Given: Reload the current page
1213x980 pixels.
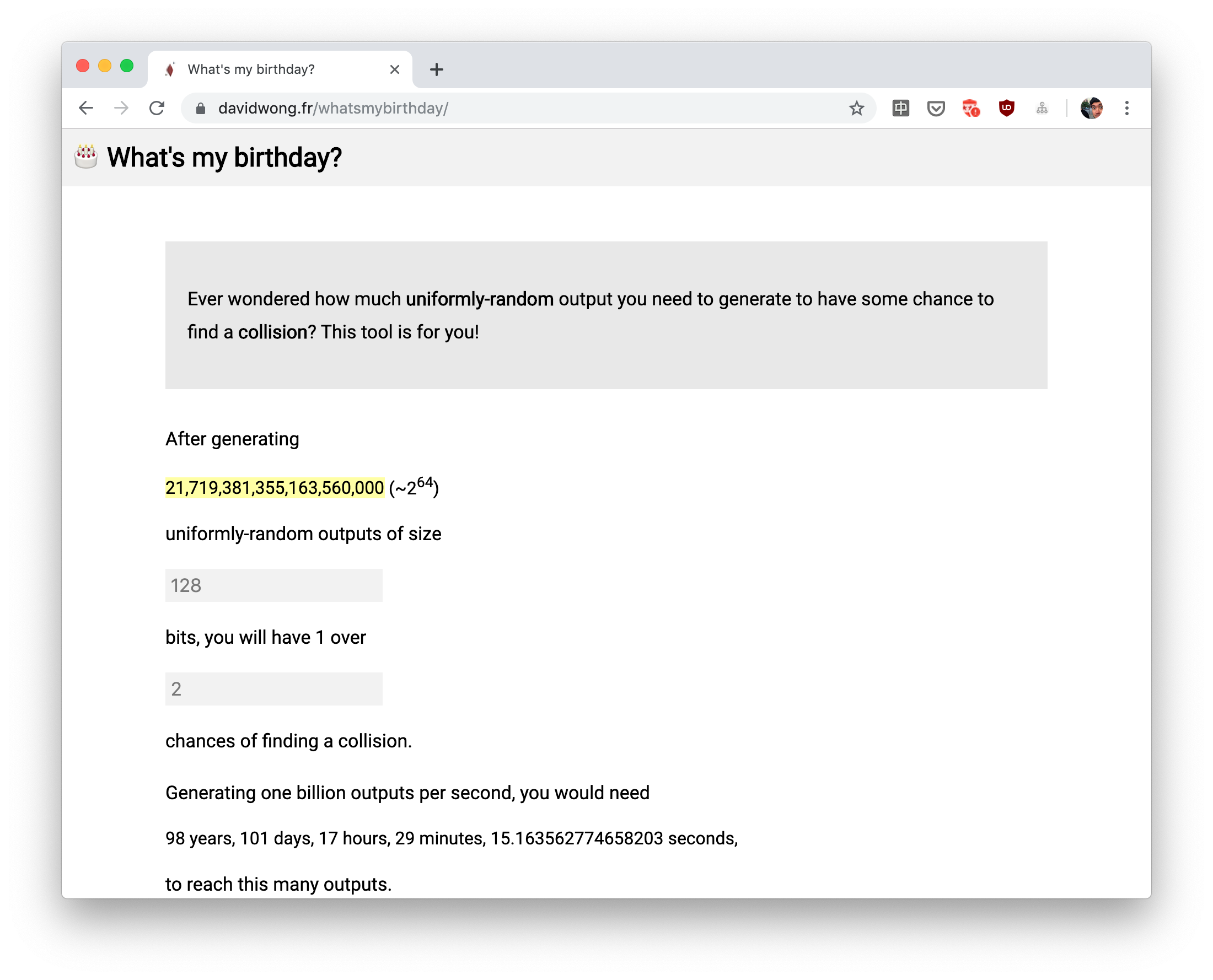Looking at the screenshot, I should click(157, 108).
